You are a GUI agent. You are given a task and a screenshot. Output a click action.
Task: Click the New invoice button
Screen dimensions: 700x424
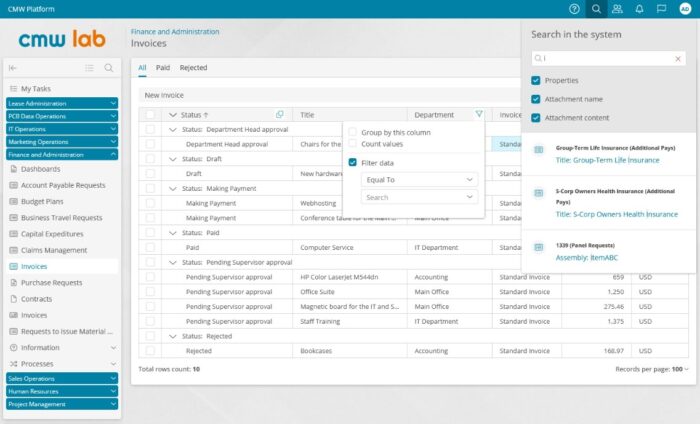(x=166, y=95)
